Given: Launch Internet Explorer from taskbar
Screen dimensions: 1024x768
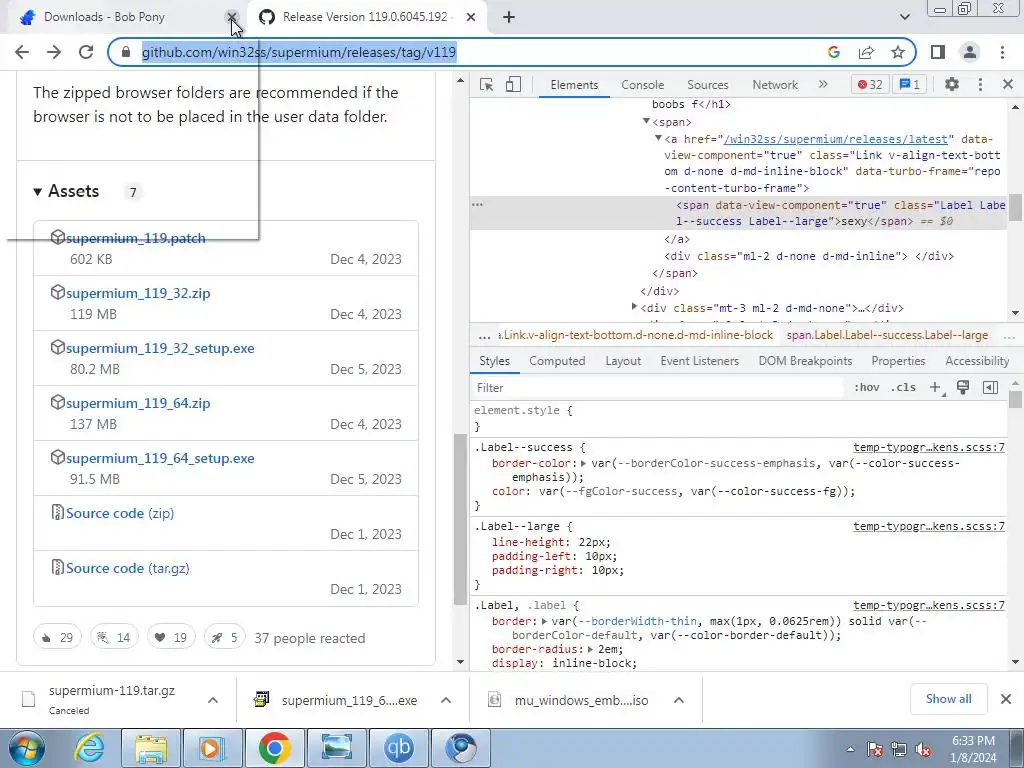Looking at the screenshot, I should (x=89, y=748).
